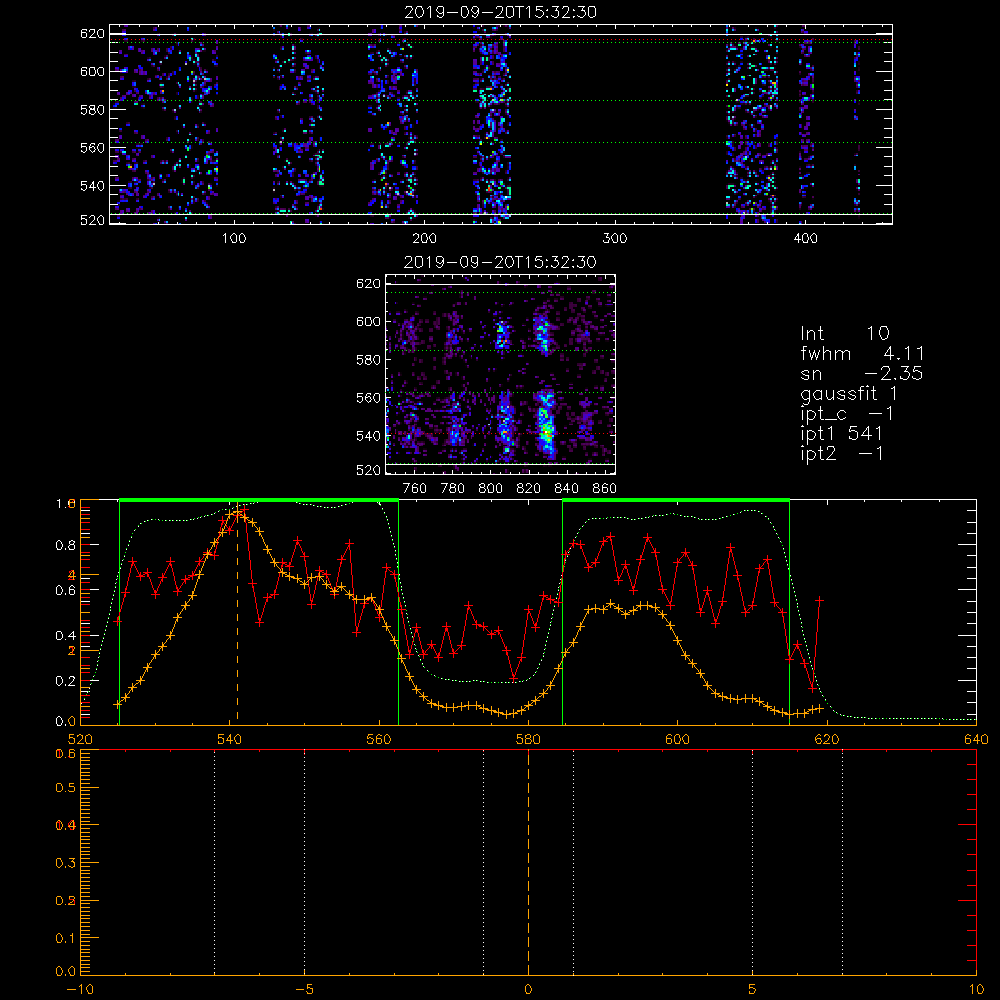Select the "sn -2.35" readout
Screen dimensions: 1000x1000
[x=861, y=373]
